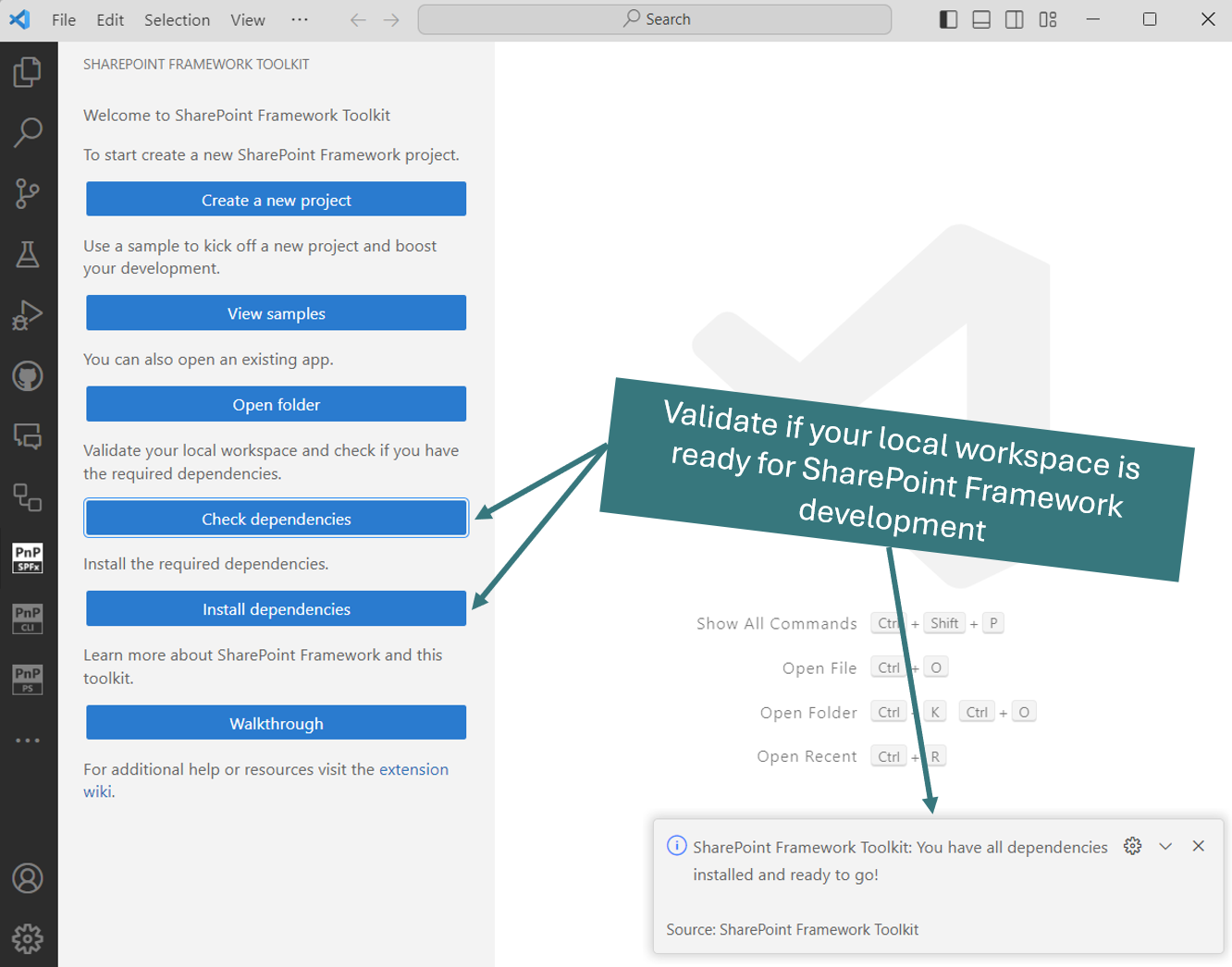The height and width of the screenshot is (967, 1232).
Task: Open the Run and Debug view
Action: [x=28, y=315]
